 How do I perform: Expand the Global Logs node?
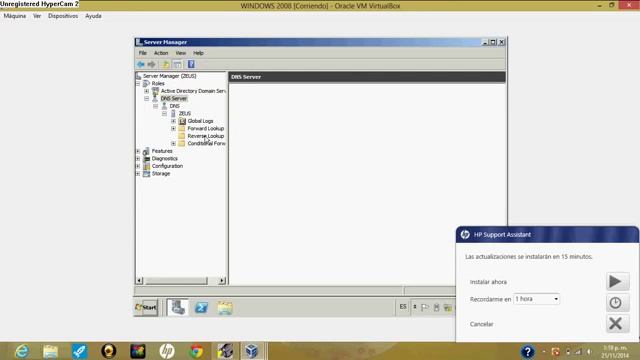[173, 121]
